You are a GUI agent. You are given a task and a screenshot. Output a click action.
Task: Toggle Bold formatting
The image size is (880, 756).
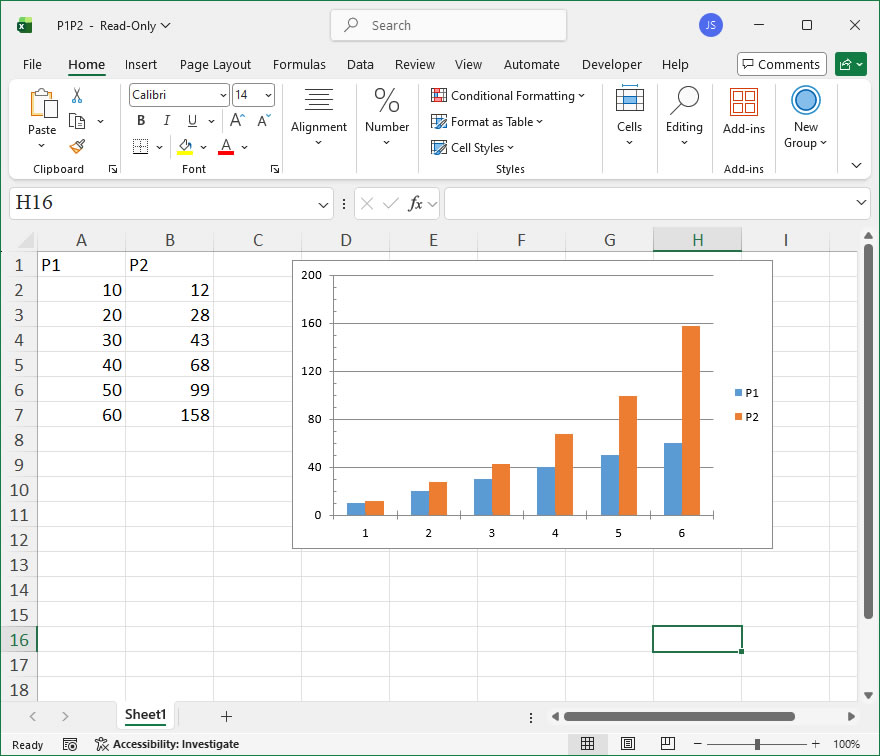[x=141, y=121]
